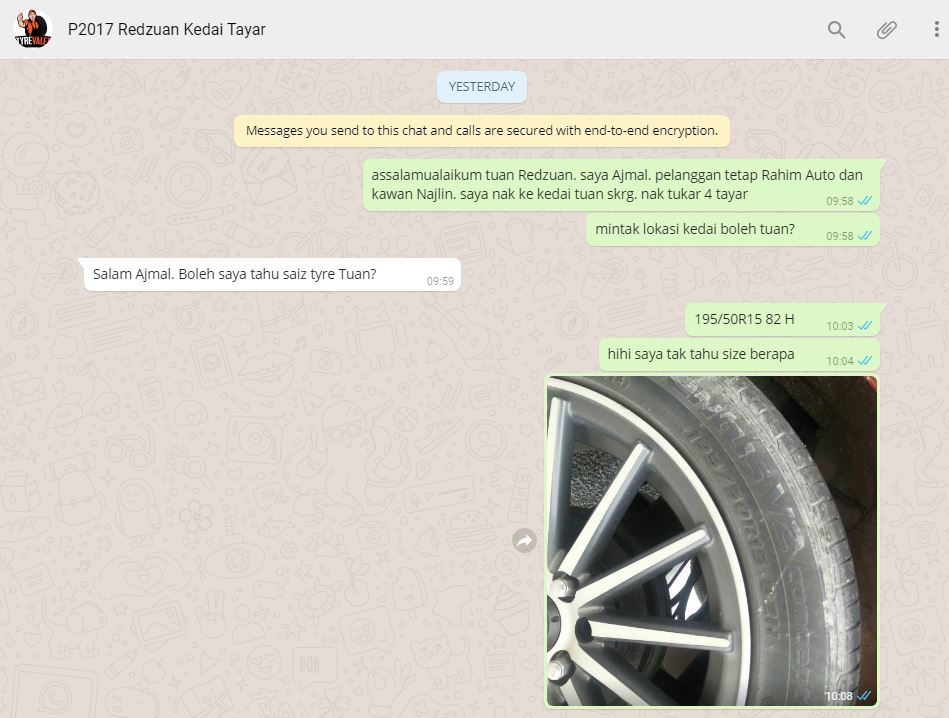Click the paperclip attach icon
949x718 pixels.
pyautogui.click(x=887, y=30)
